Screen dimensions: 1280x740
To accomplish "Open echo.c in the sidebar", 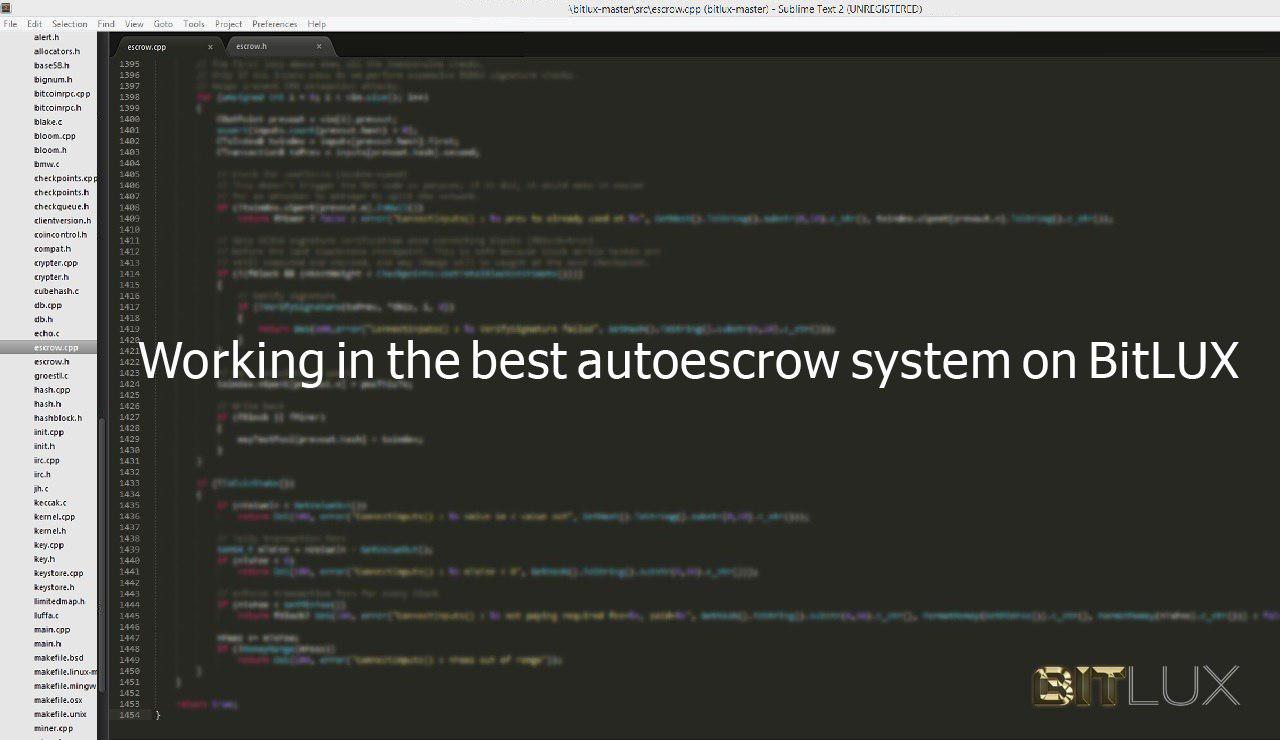I will tap(47, 333).
